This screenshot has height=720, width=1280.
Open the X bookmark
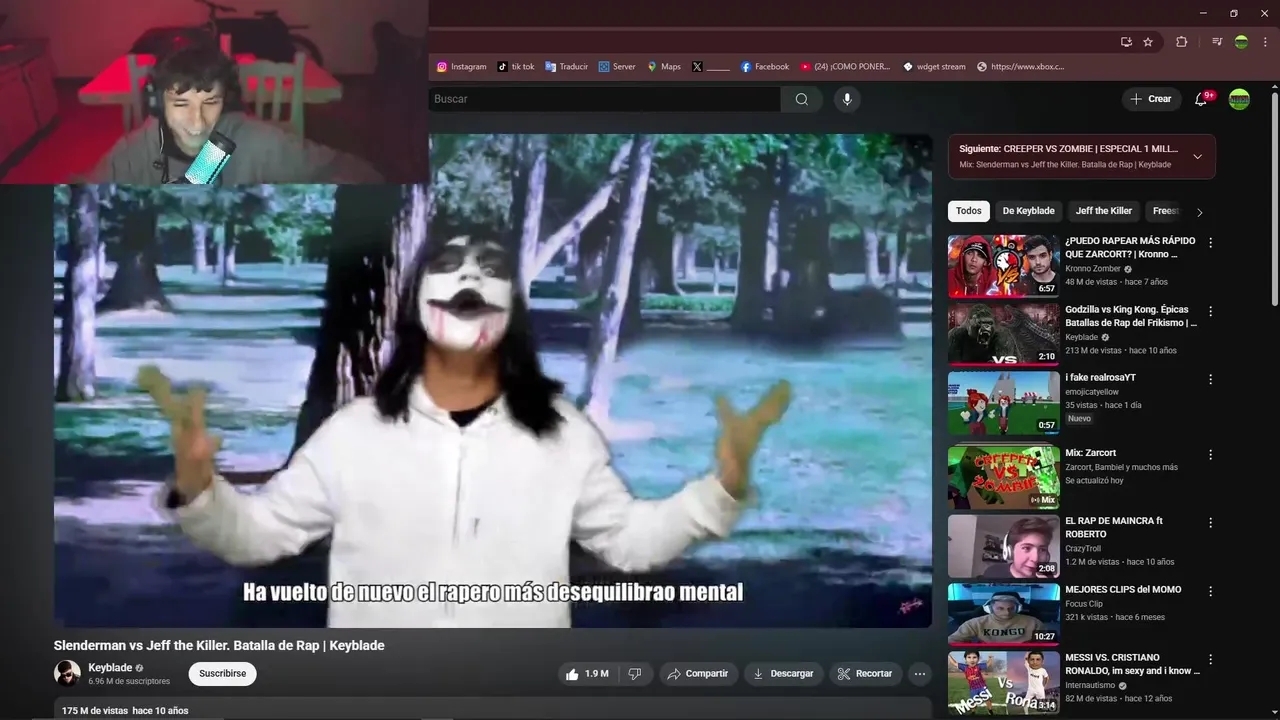tap(711, 67)
